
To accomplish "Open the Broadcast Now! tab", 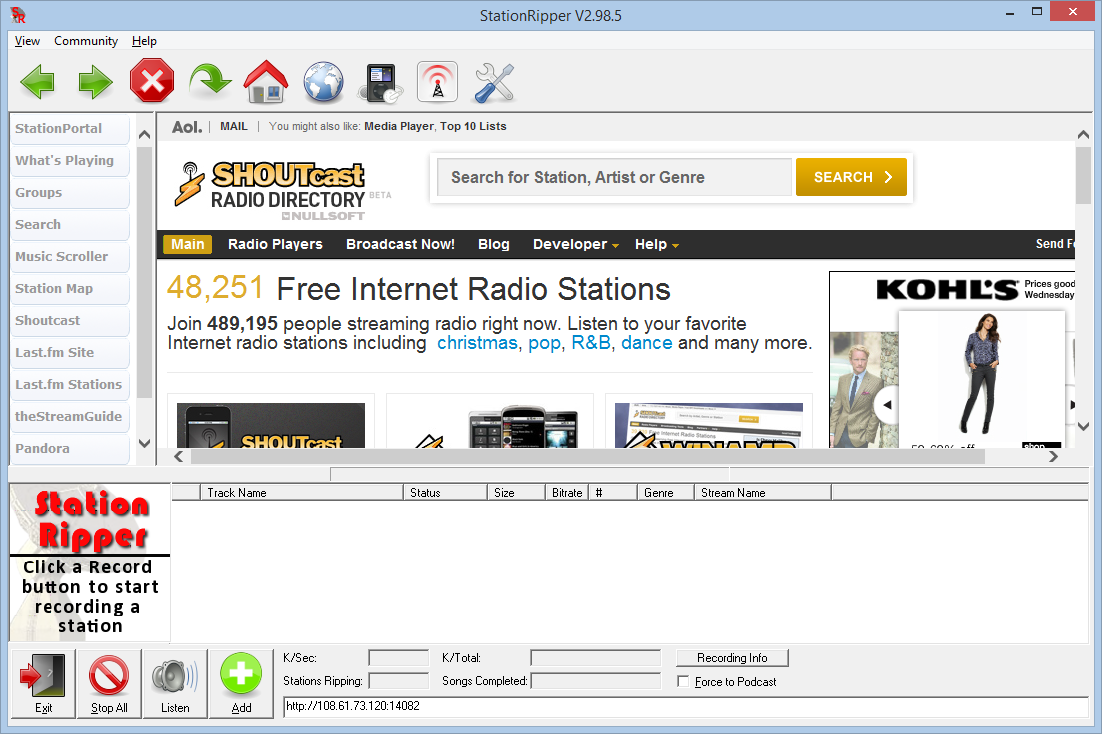I will point(400,244).
